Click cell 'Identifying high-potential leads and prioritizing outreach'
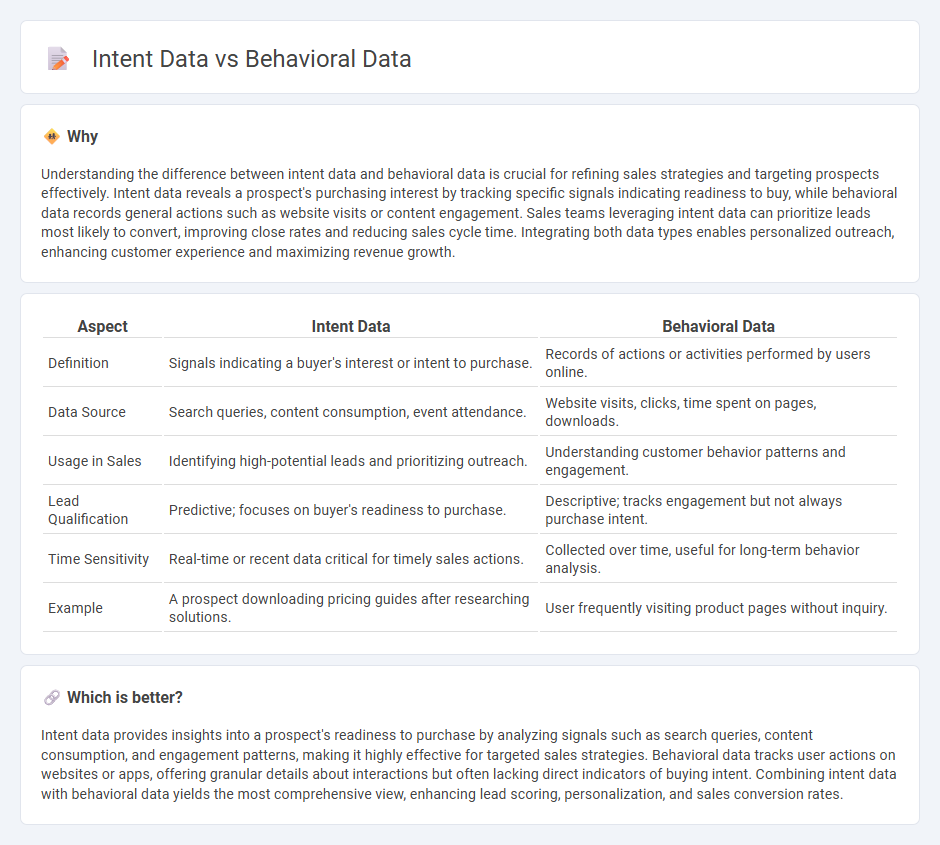 click(x=351, y=461)
